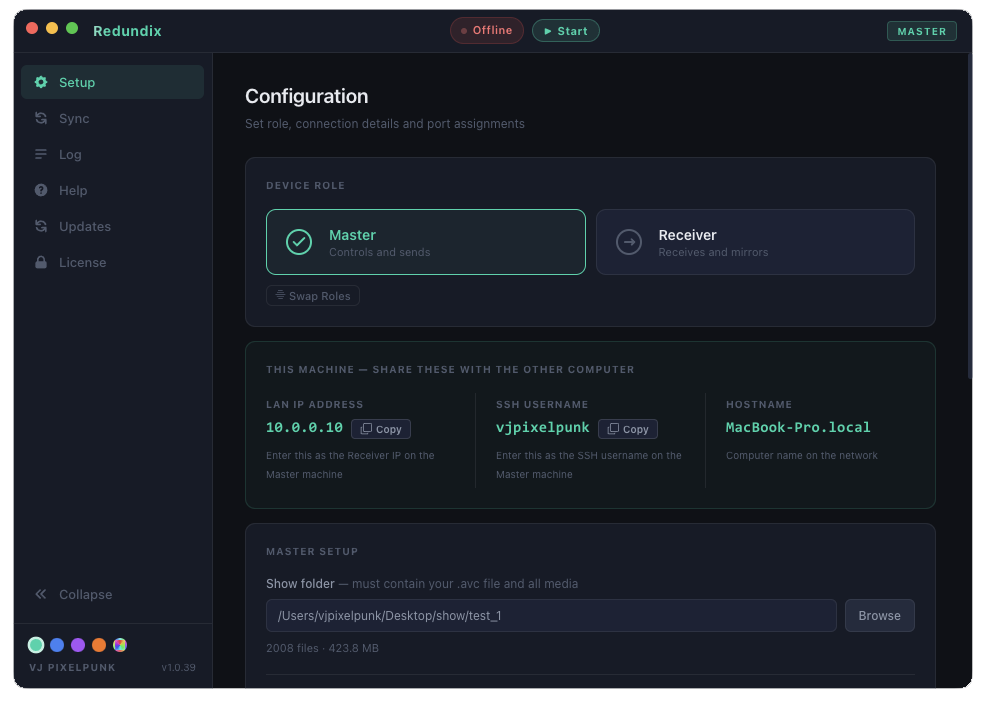Click the Updates refresh icon

click(41, 226)
